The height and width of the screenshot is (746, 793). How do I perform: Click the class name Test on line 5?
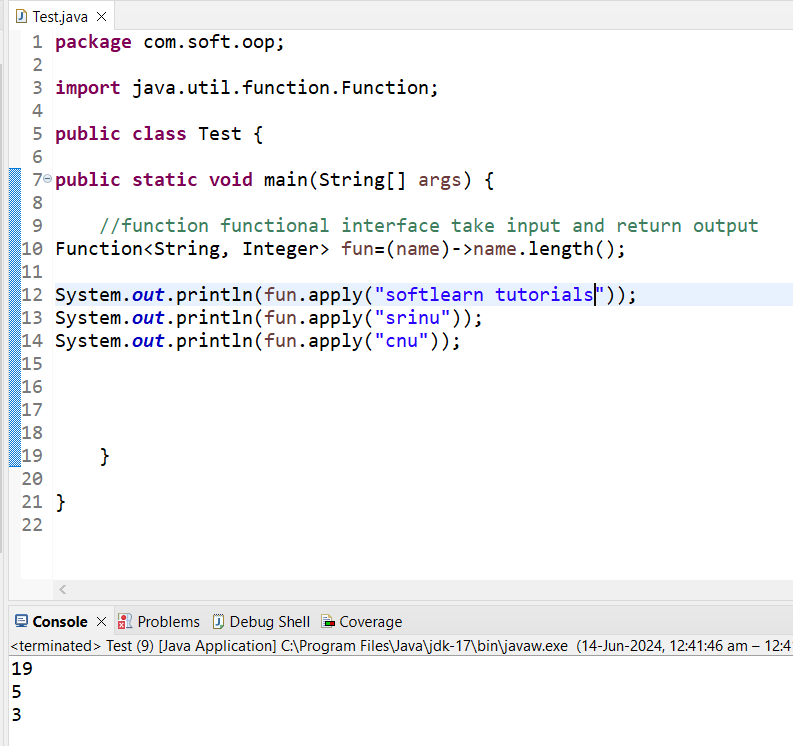click(219, 134)
